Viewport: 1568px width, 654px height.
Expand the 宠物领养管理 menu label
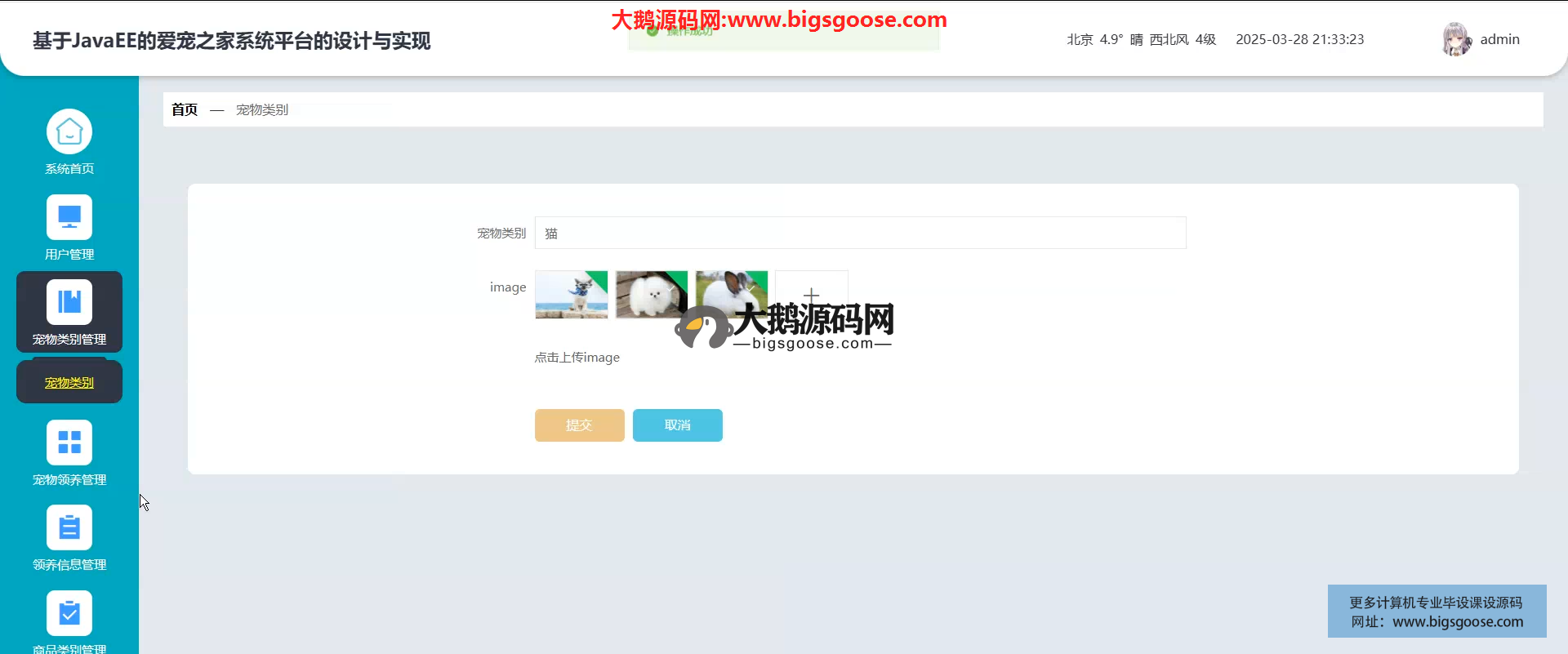tap(69, 480)
